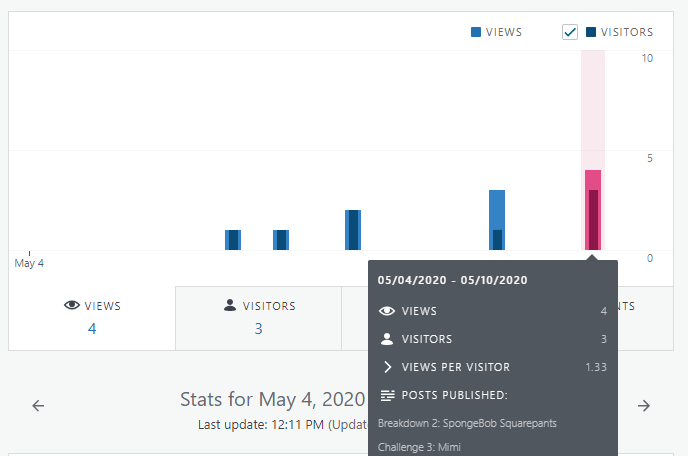Switch to the Visitors tab
The width and height of the screenshot is (688, 456).
click(x=258, y=317)
